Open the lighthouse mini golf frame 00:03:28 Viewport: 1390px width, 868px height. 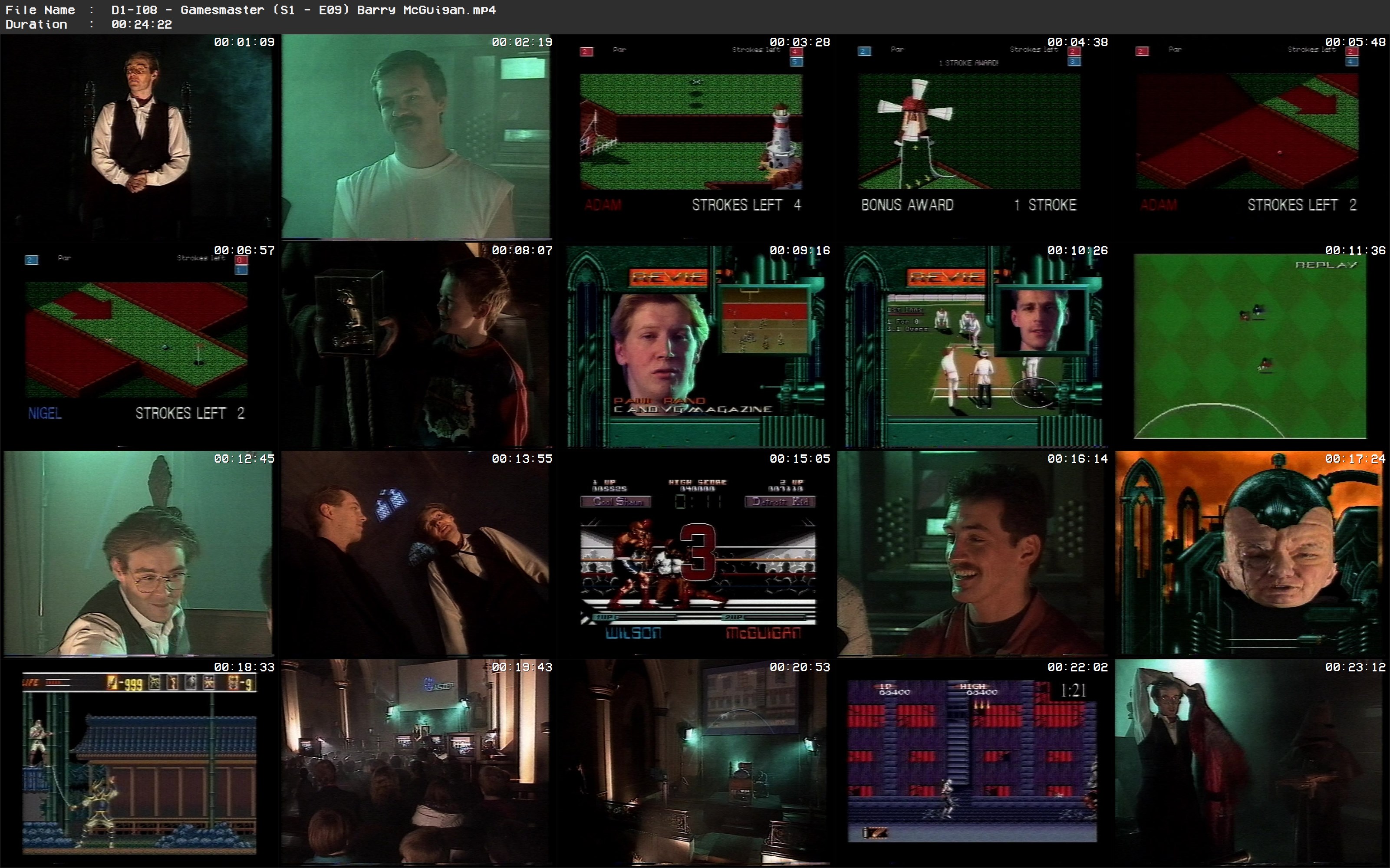694,137
